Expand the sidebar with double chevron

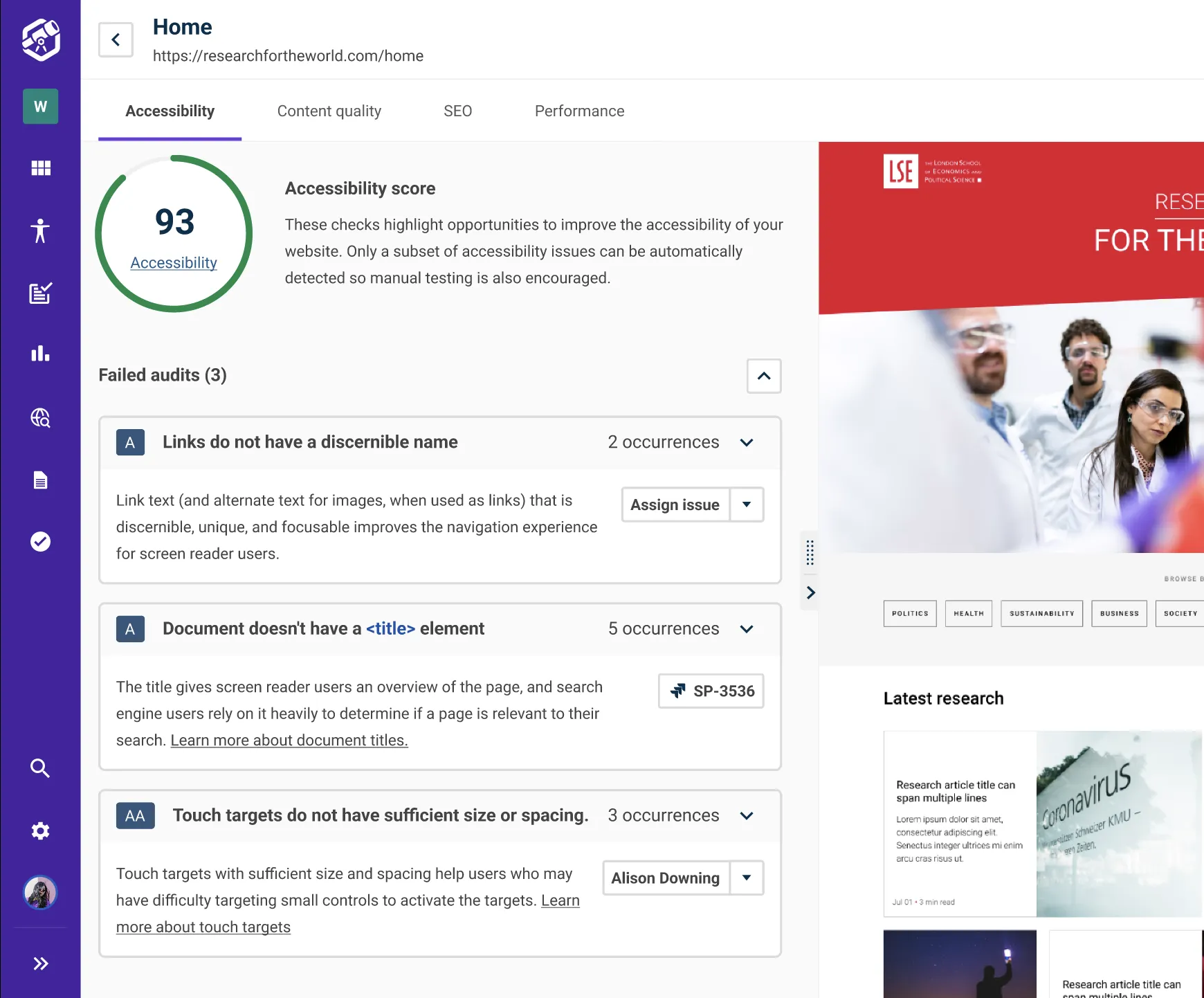(40, 963)
